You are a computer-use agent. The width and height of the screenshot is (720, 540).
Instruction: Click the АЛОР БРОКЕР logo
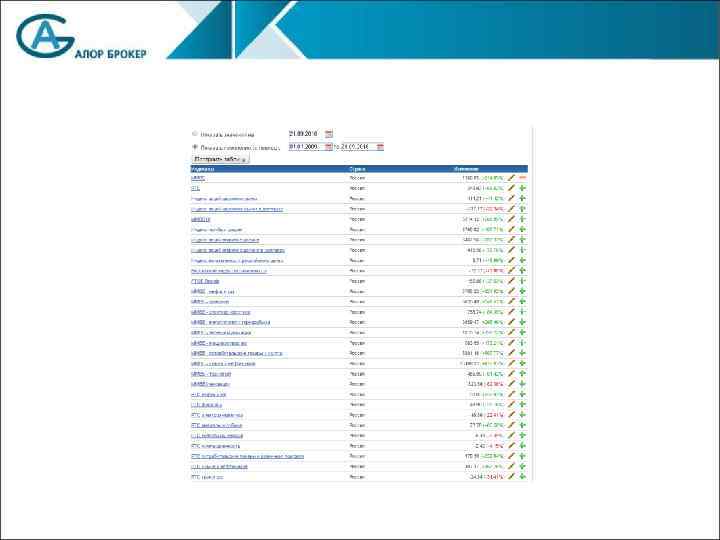pyautogui.click(x=81, y=37)
